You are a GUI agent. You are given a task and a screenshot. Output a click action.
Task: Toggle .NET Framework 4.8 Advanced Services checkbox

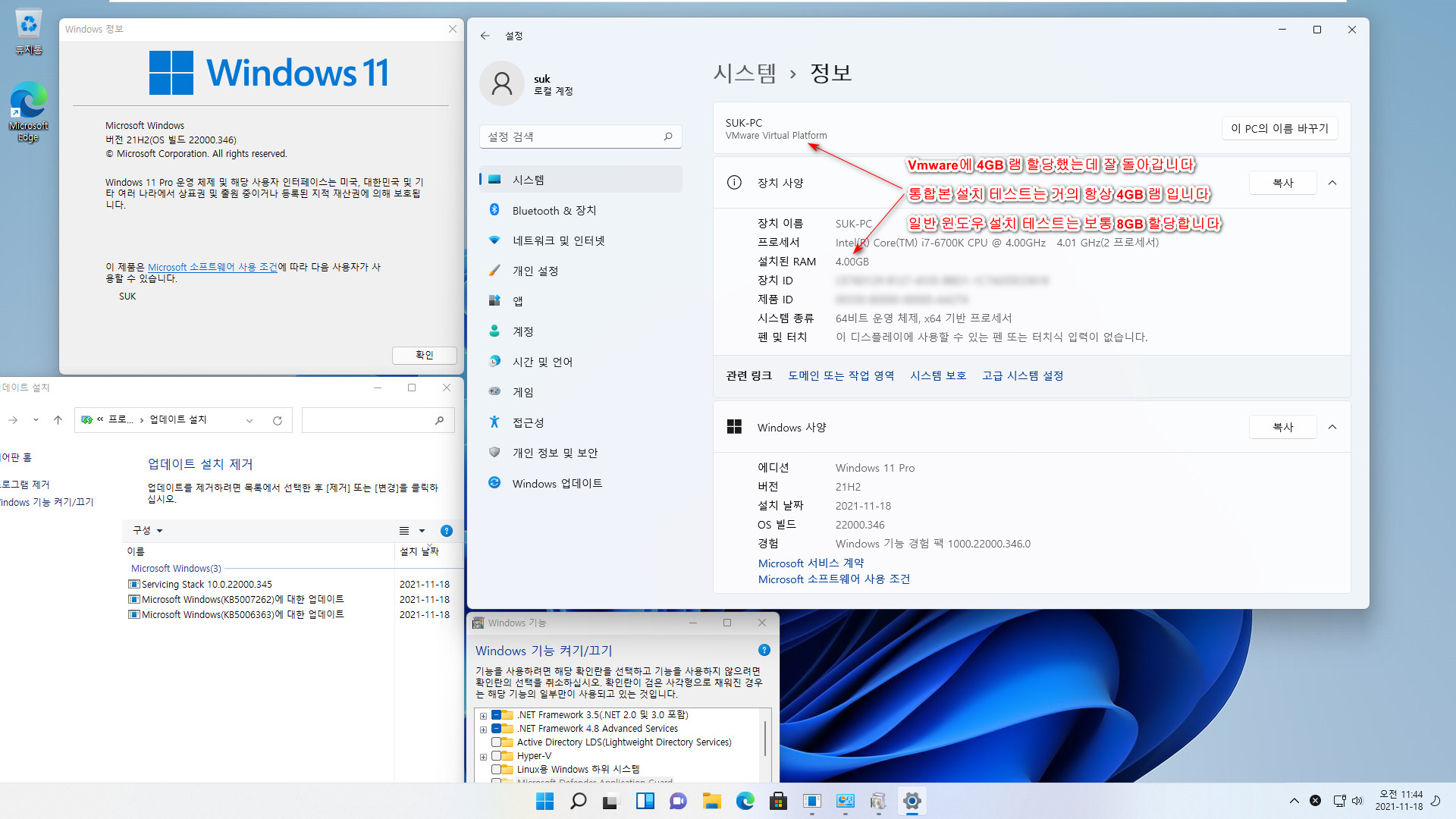tap(496, 728)
